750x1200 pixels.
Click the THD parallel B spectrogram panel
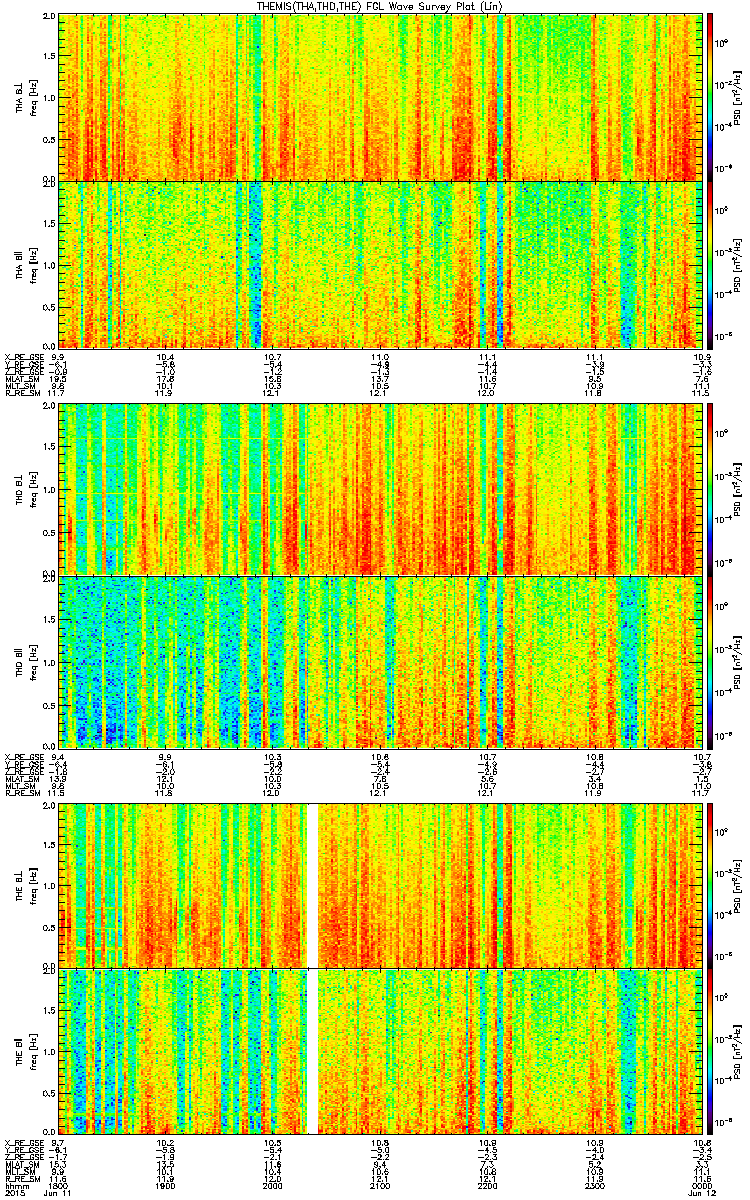point(381,661)
